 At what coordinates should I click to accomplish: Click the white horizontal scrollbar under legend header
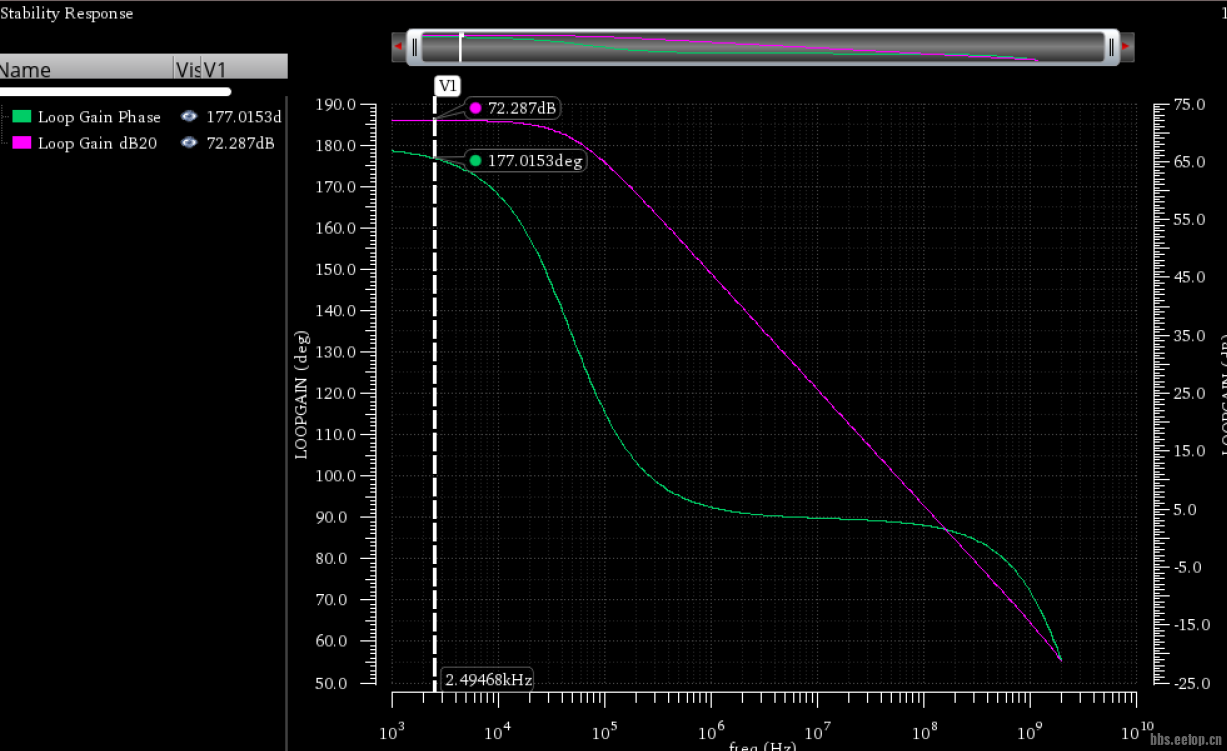(115, 91)
